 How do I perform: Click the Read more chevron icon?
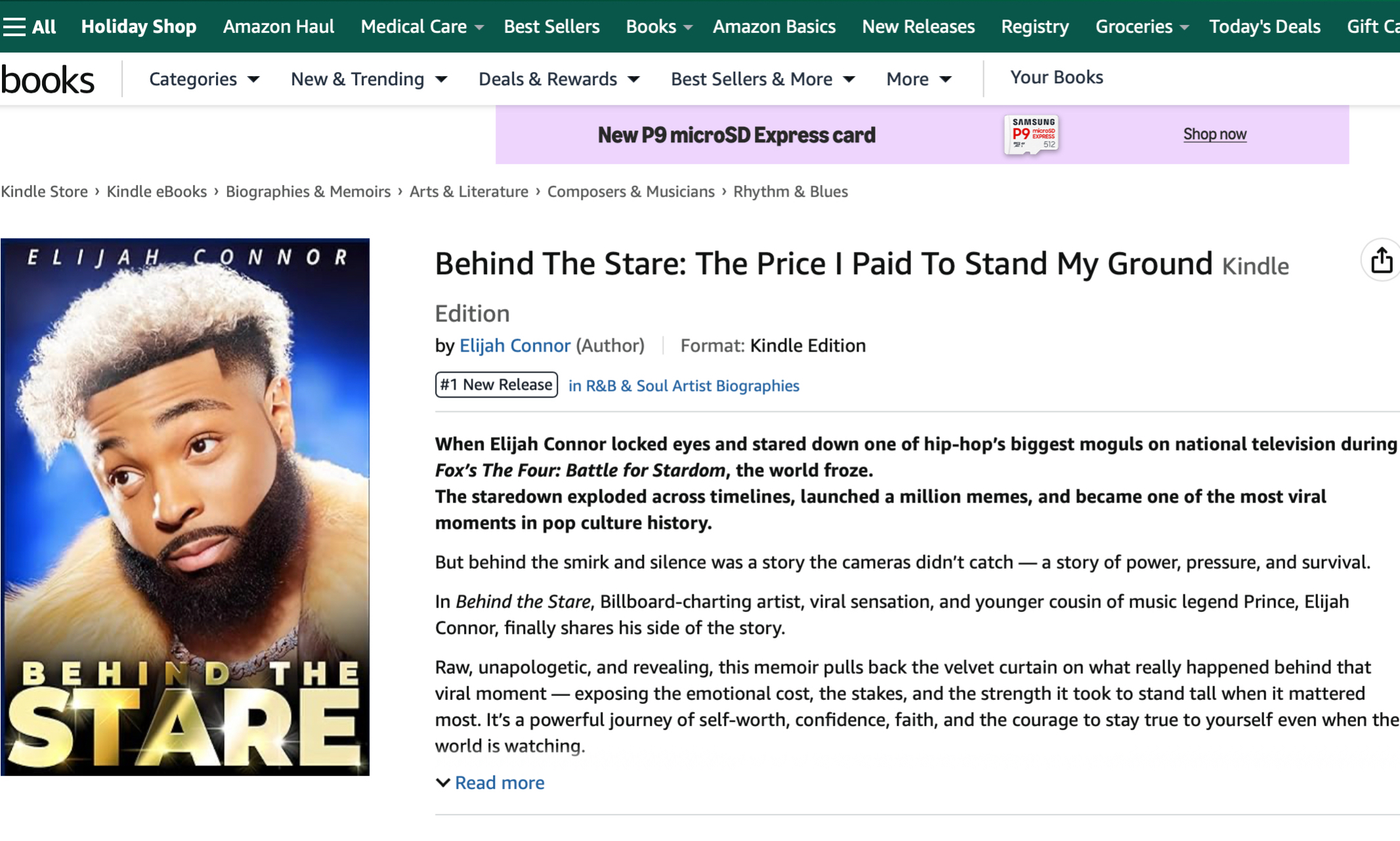[443, 783]
